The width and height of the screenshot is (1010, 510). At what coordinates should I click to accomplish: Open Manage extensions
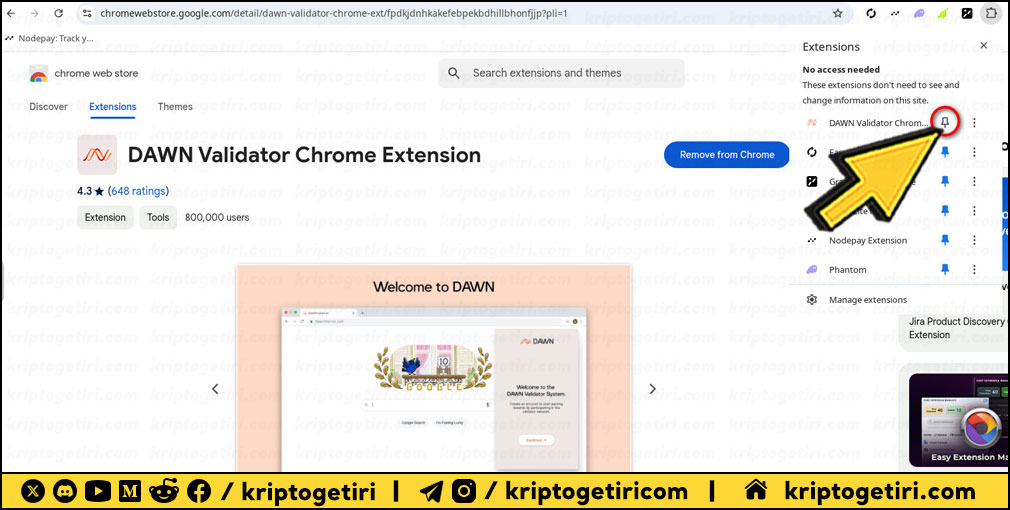point(868,299)
